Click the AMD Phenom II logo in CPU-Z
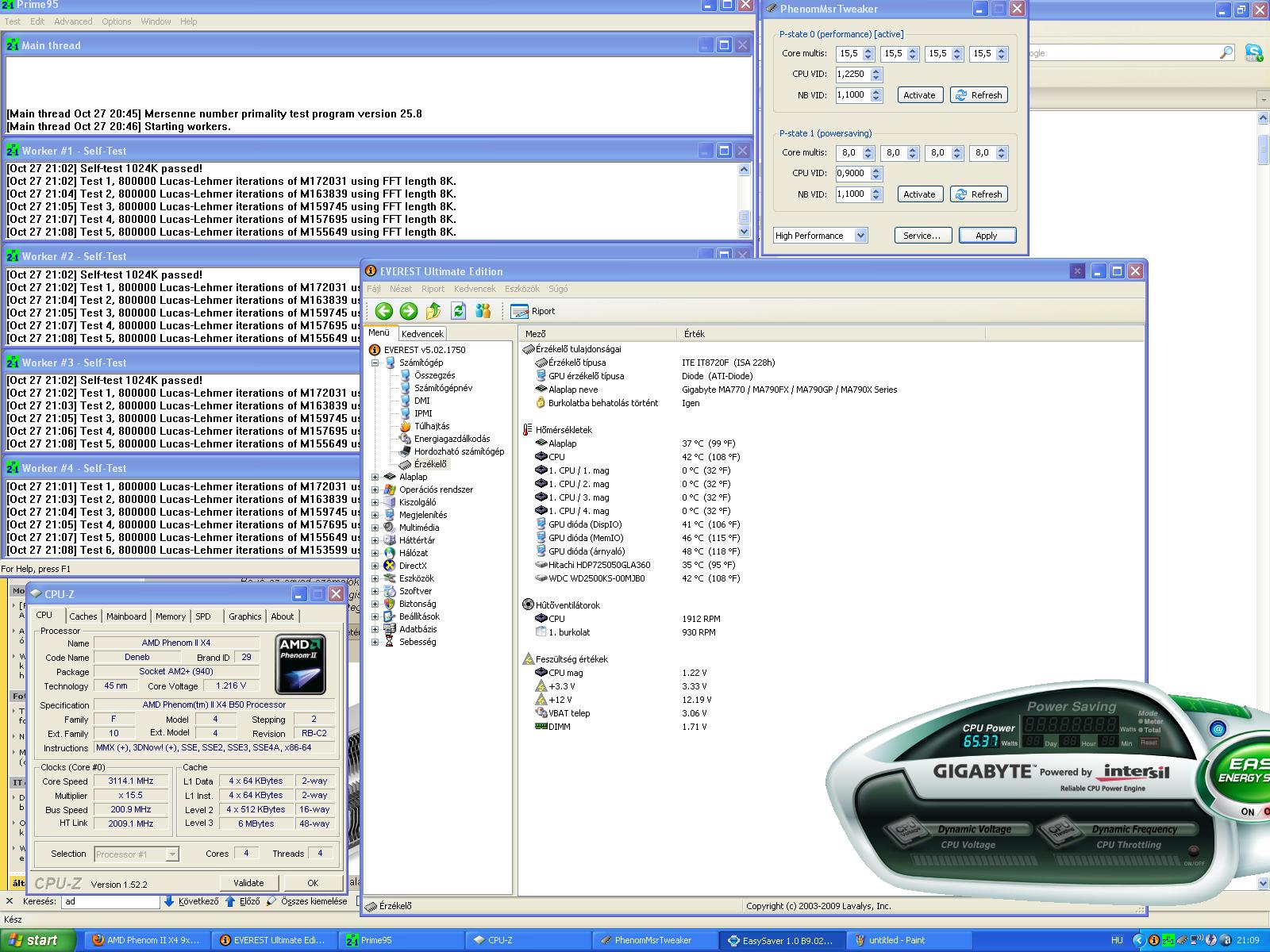The width and height of the screenshot is (1270, 952). [x=301, y=664]
